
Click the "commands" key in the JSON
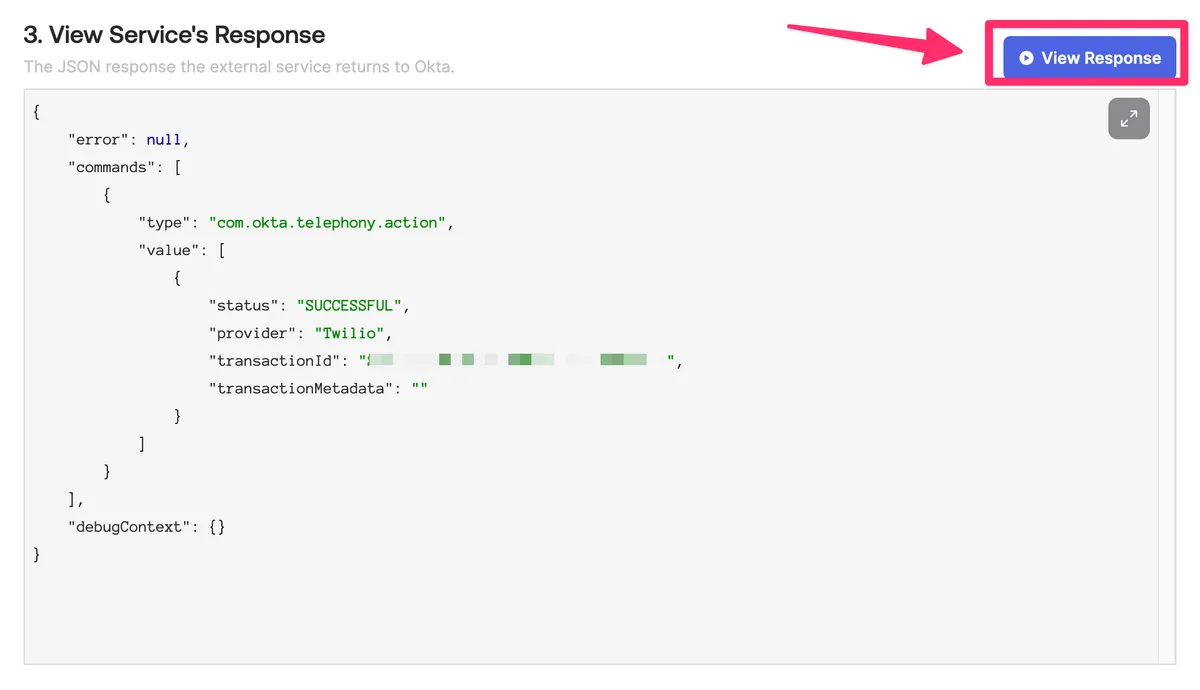(113, 167)
